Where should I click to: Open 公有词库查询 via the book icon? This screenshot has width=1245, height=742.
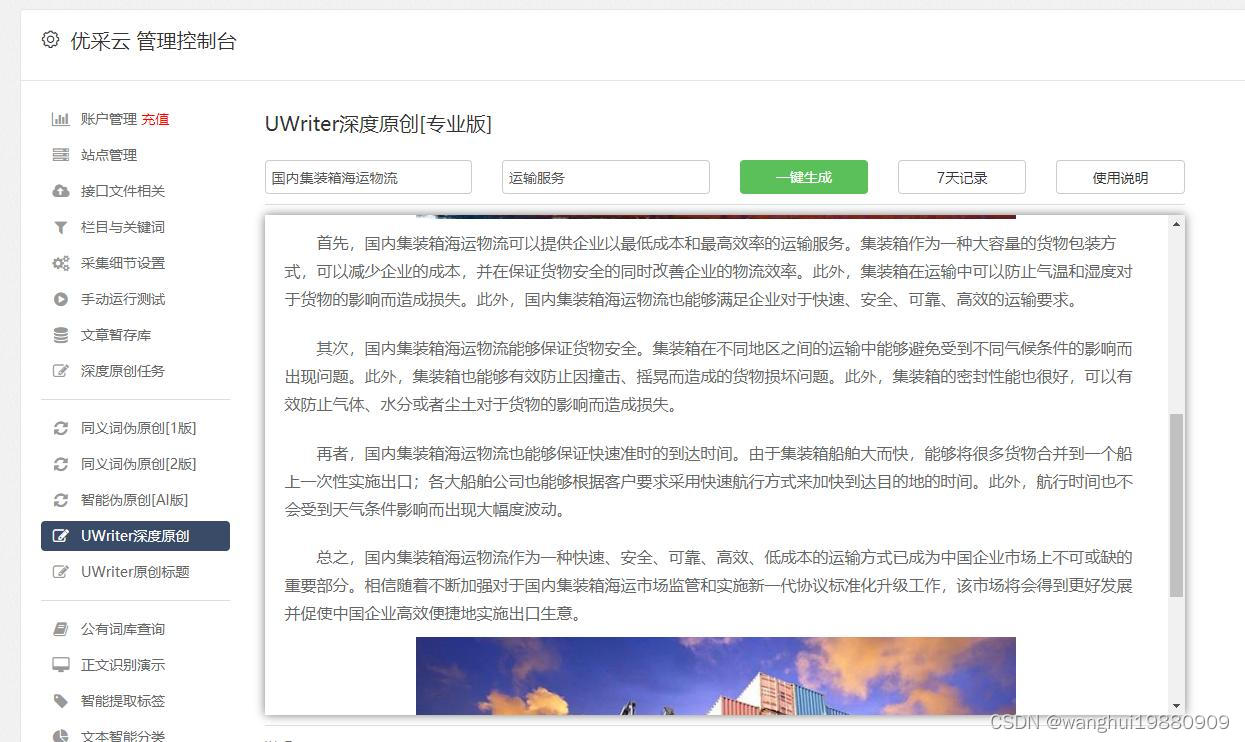[62, 629]
